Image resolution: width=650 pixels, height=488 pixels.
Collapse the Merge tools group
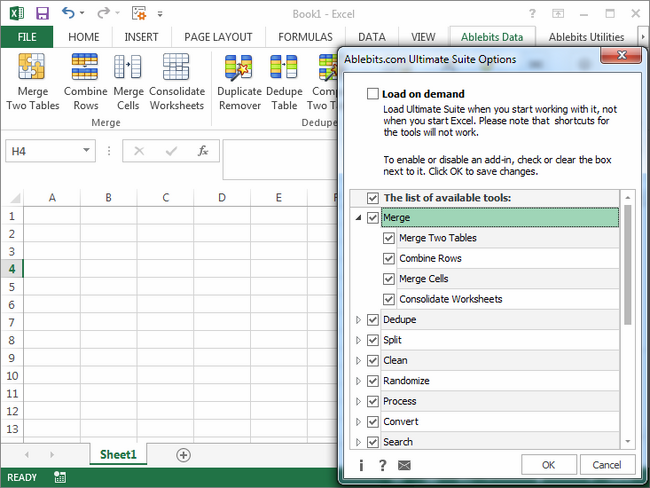tap(359, 218)
